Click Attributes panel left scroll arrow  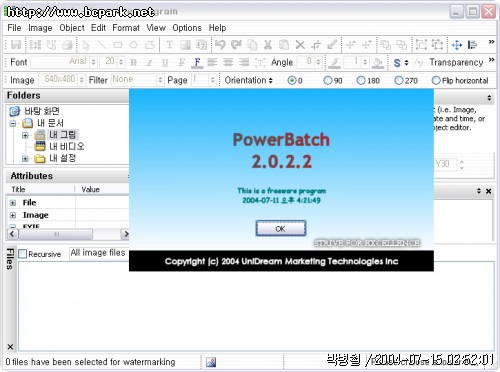[12, 234]
